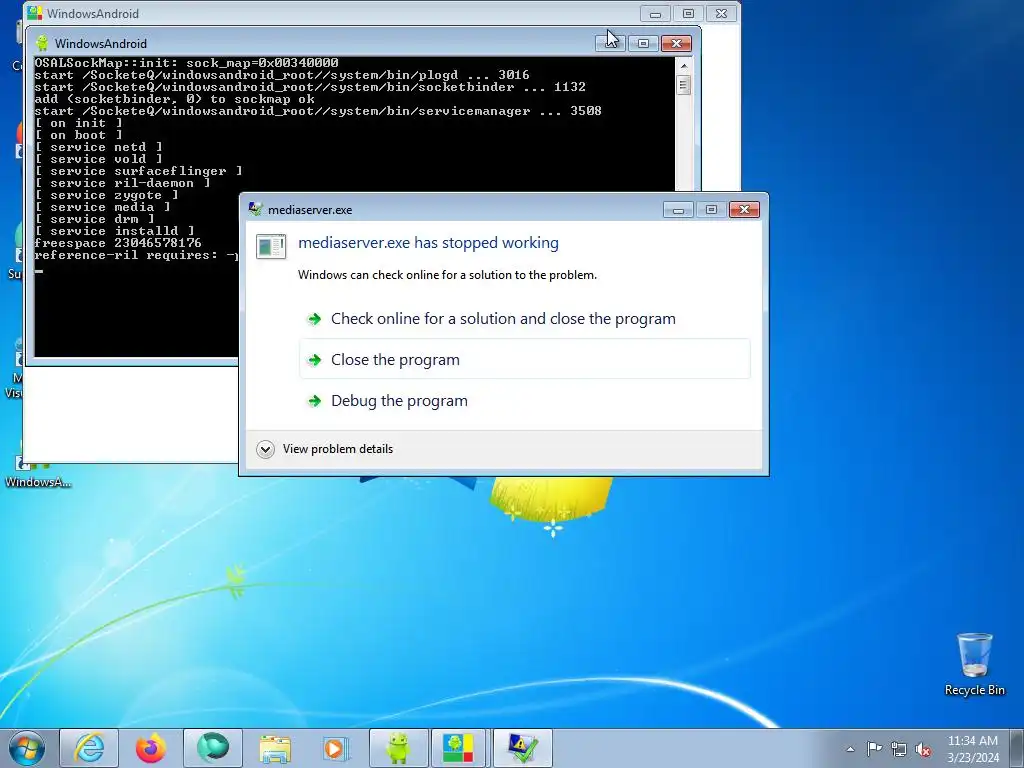Launch Windows Media Player from taskbar
This screenshot has width=1024, height=768.
336,748
